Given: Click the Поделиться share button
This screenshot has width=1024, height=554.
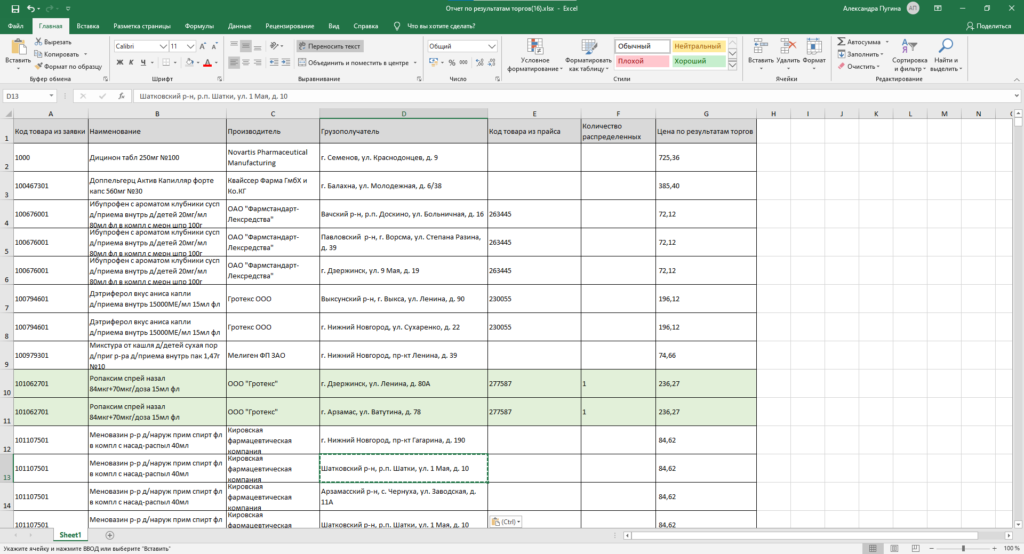Looking at the screenshot, I should pos(988,24).
